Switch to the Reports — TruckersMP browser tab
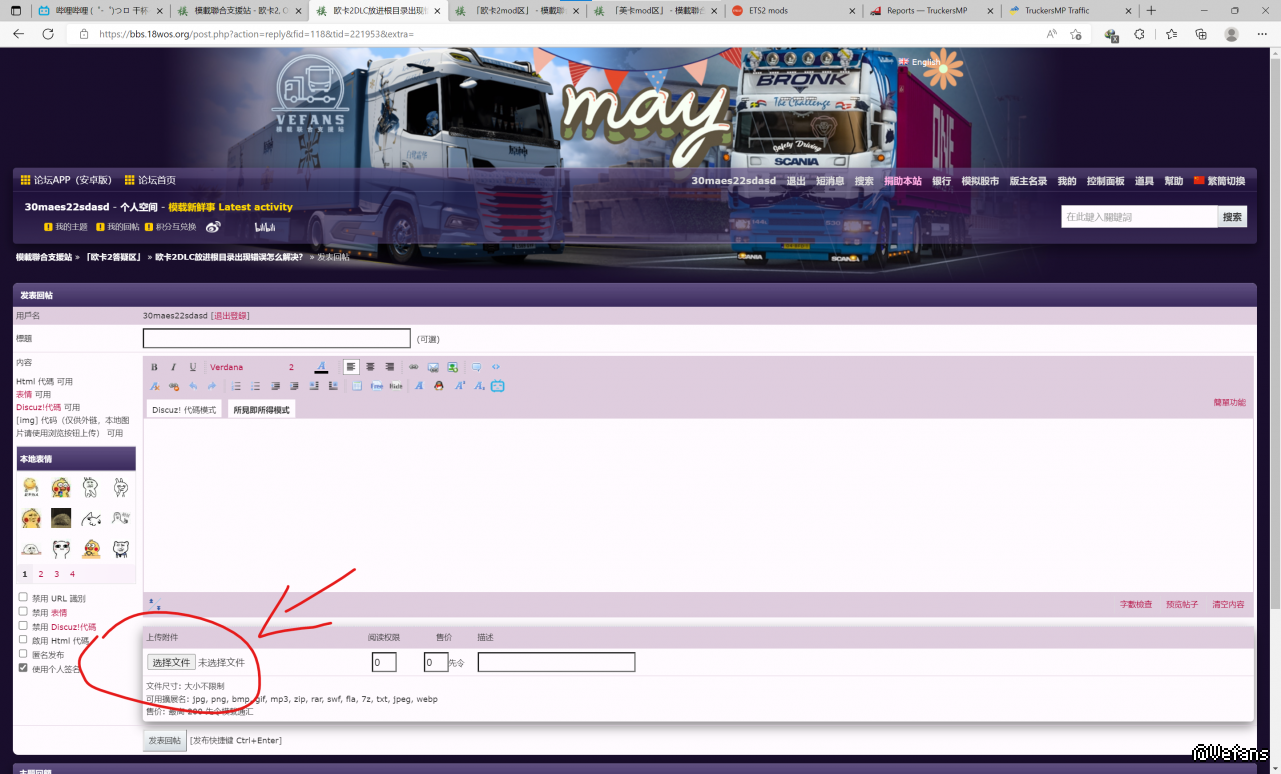The height and width of the screenshot is (774, 1281). point(929,11)
